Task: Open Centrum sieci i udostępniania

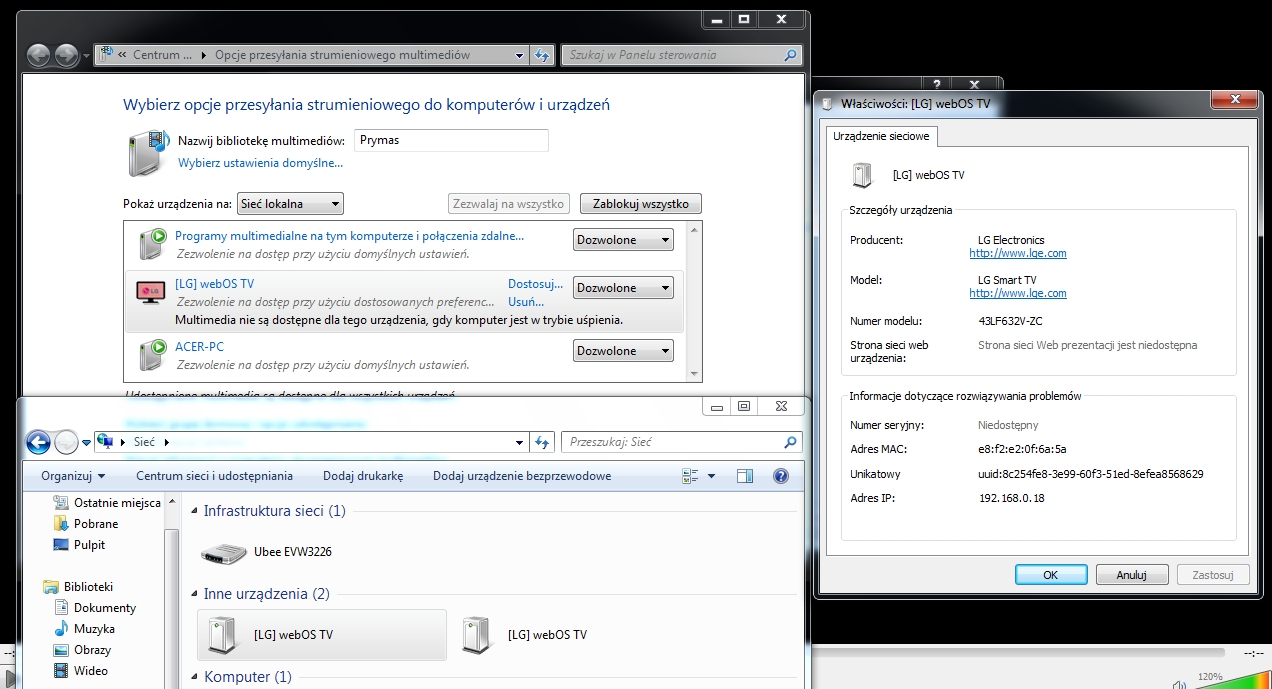Action: pyautogui.click(x=214, y=476)
